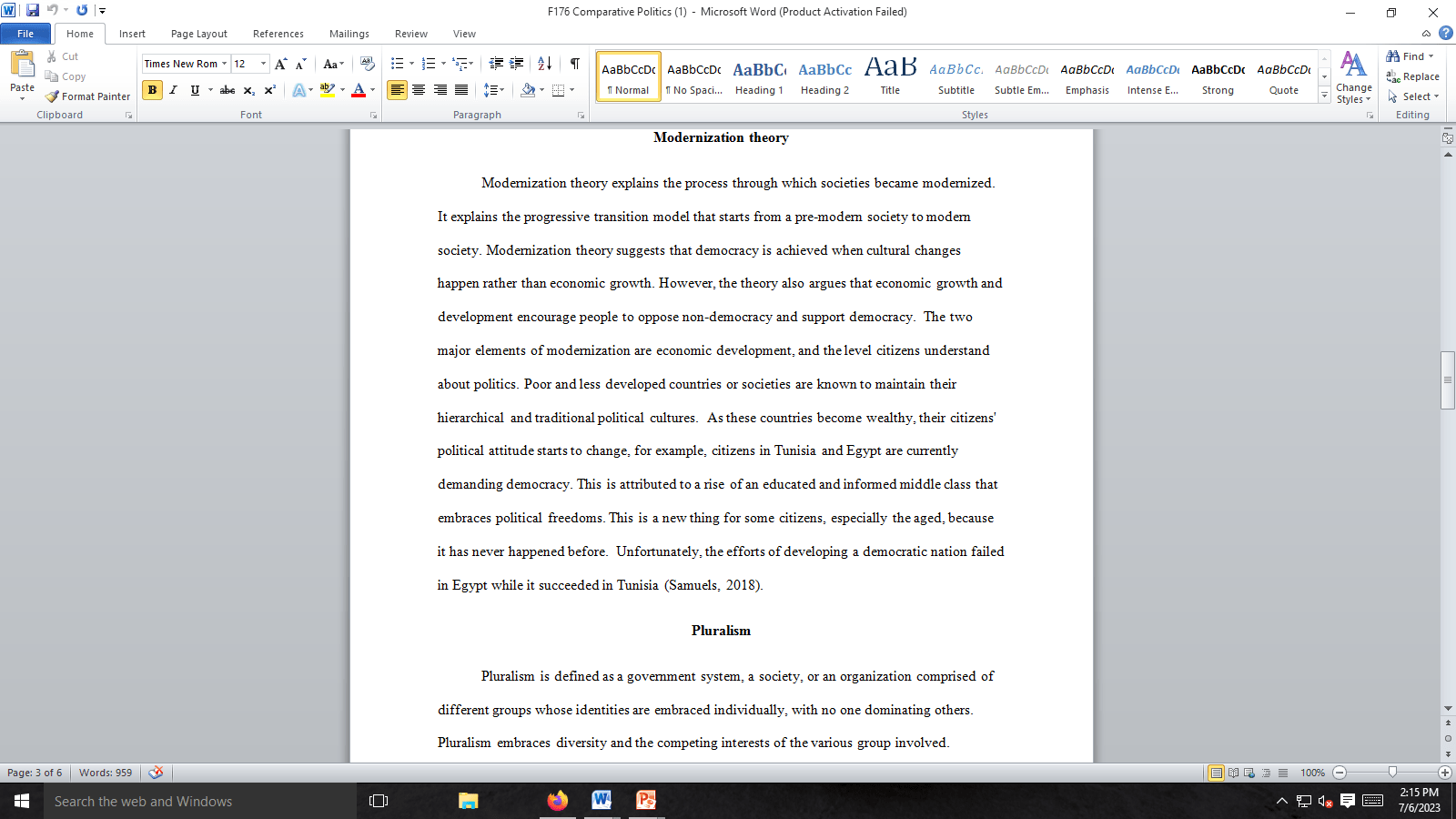
Task: Undo the last action
Action: tap(53, 11)
